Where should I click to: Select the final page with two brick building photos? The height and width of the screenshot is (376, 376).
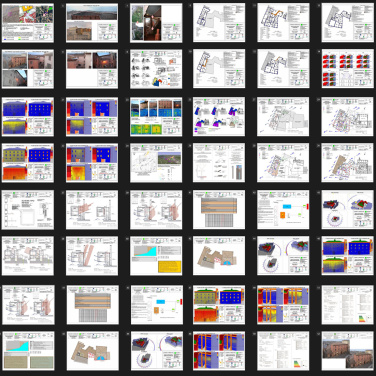click(x=348, y=351)
